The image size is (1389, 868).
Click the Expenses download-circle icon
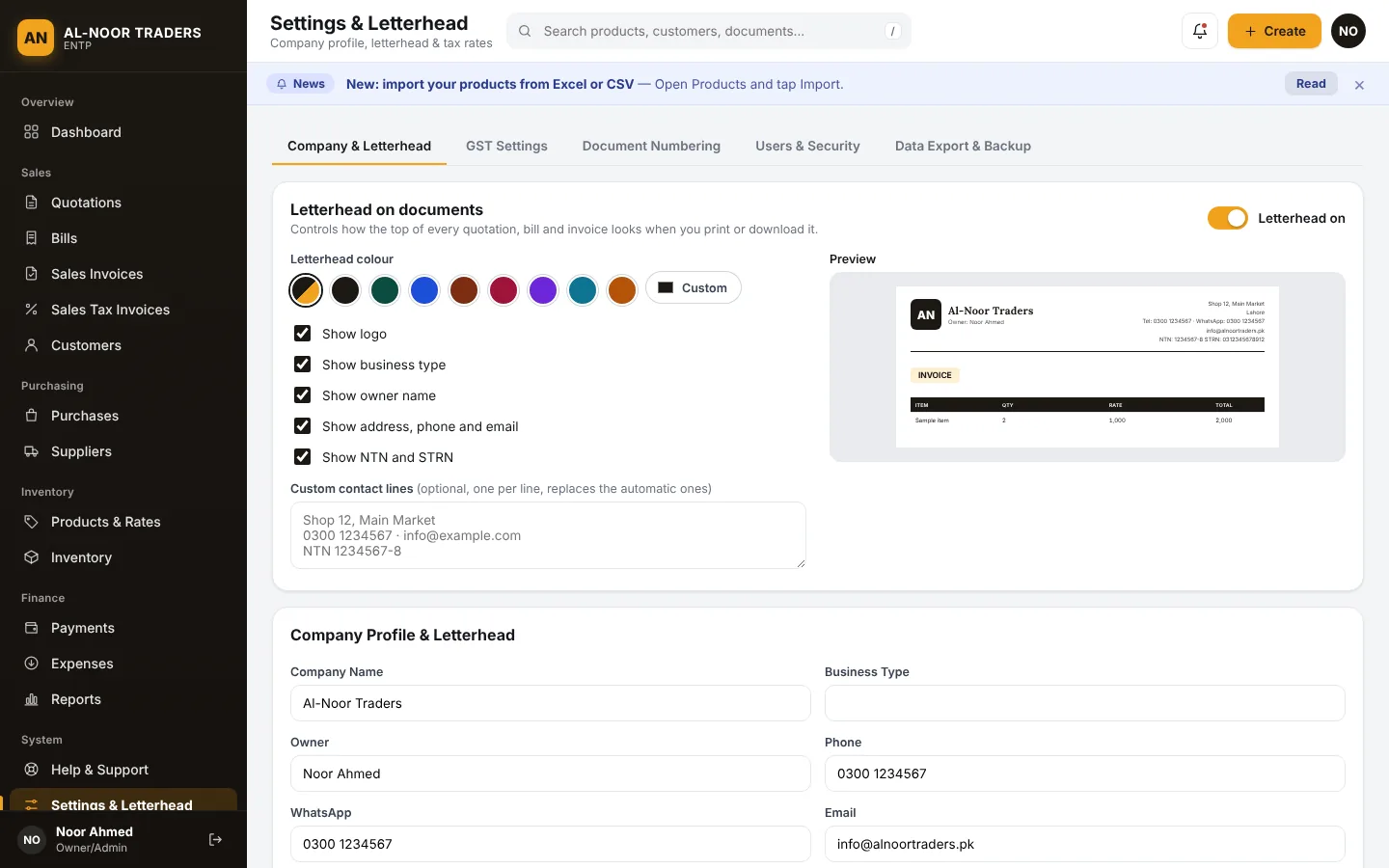(31, 664)
